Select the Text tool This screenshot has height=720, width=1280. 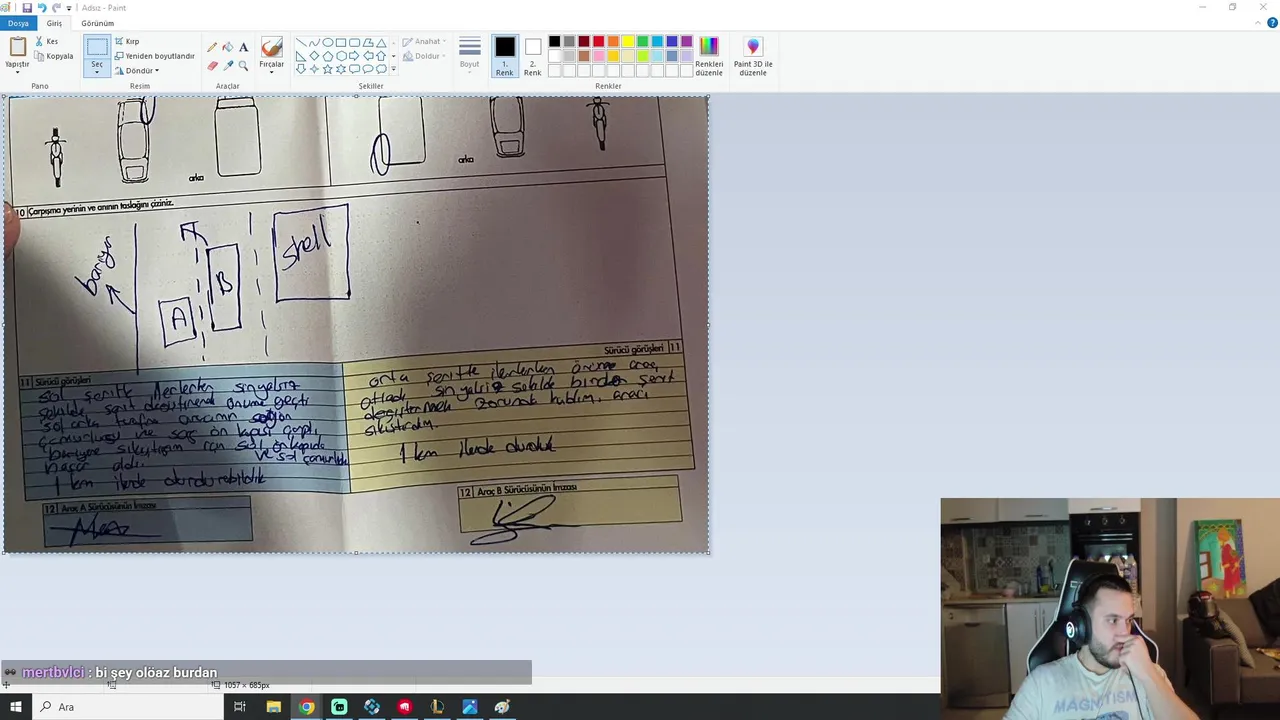tap(243, 47)
